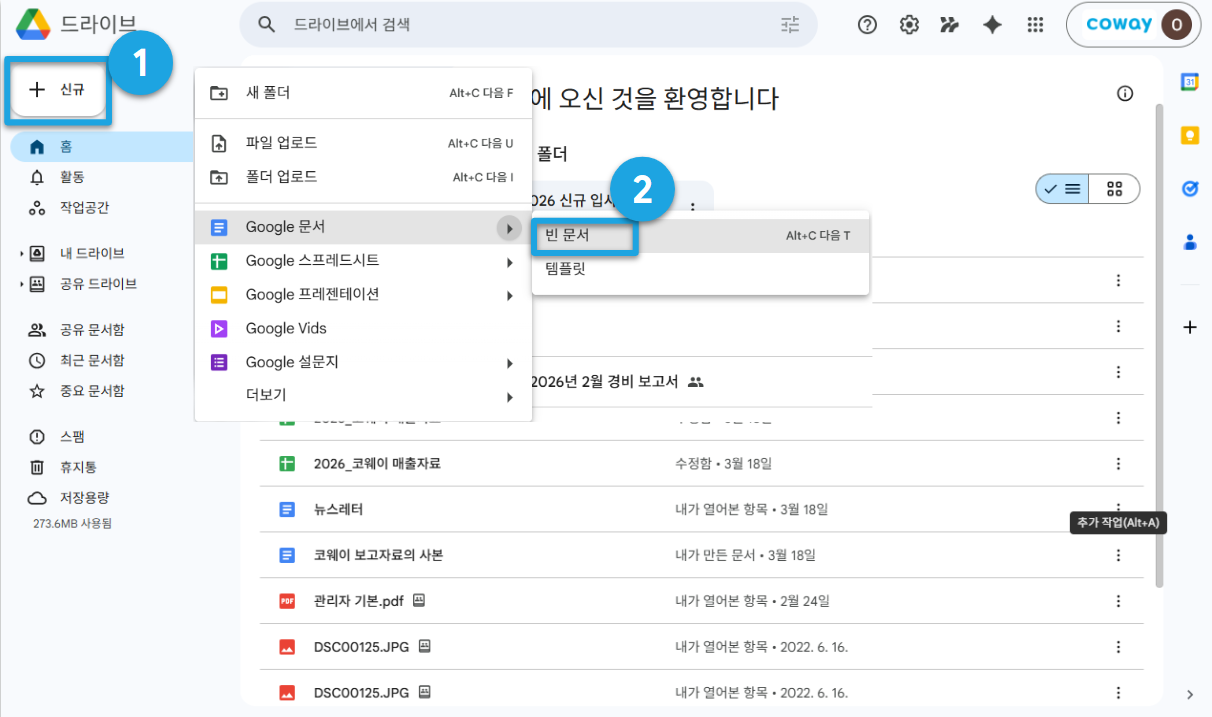Image resolution: width=1212 pixels, height=717 pixels.
Task: Open Google Tasks in the side panel
Action: click(x=1190, y=188)
